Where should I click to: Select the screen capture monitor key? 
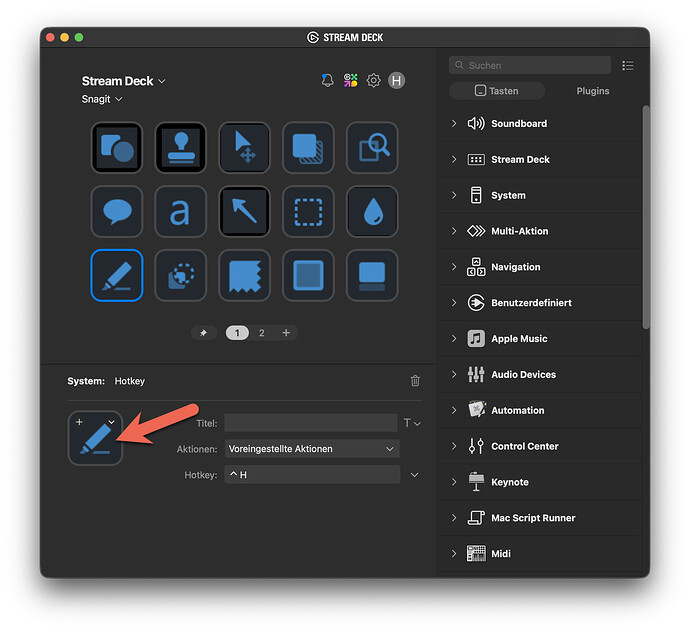point(372,275)
